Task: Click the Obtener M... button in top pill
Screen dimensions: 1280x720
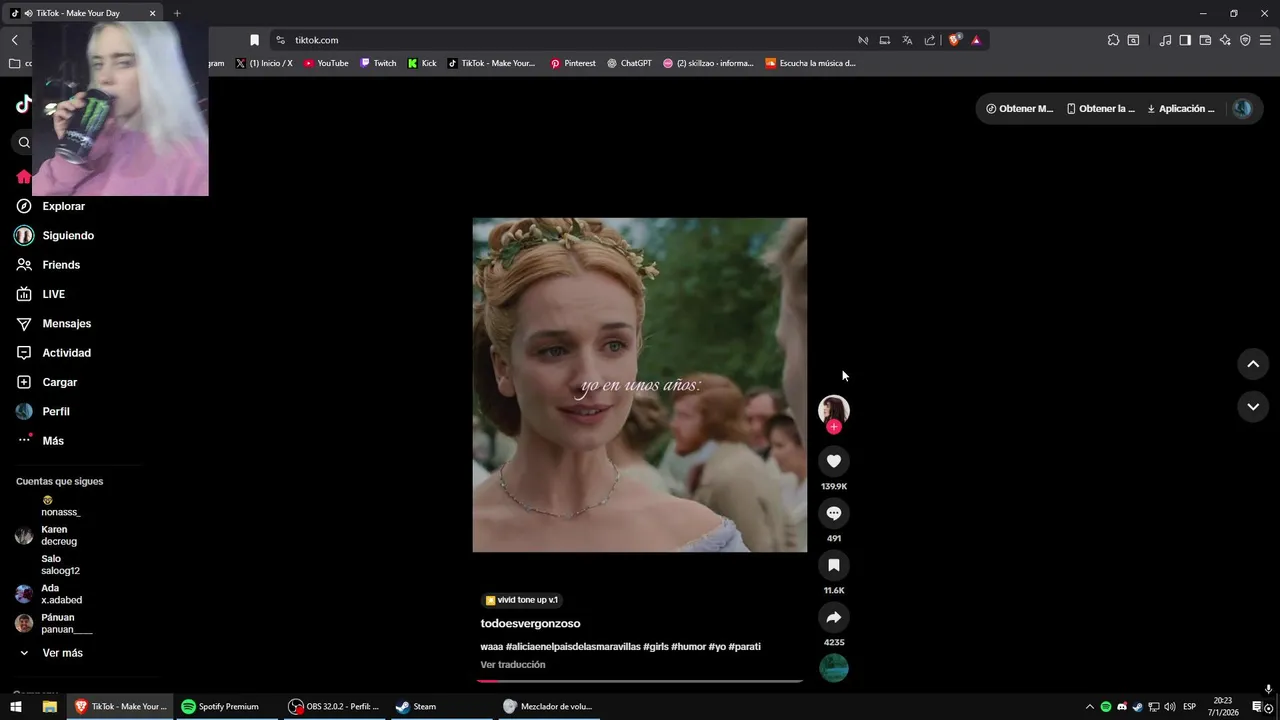Action: pyautogui.click(x=1020, y=109)
